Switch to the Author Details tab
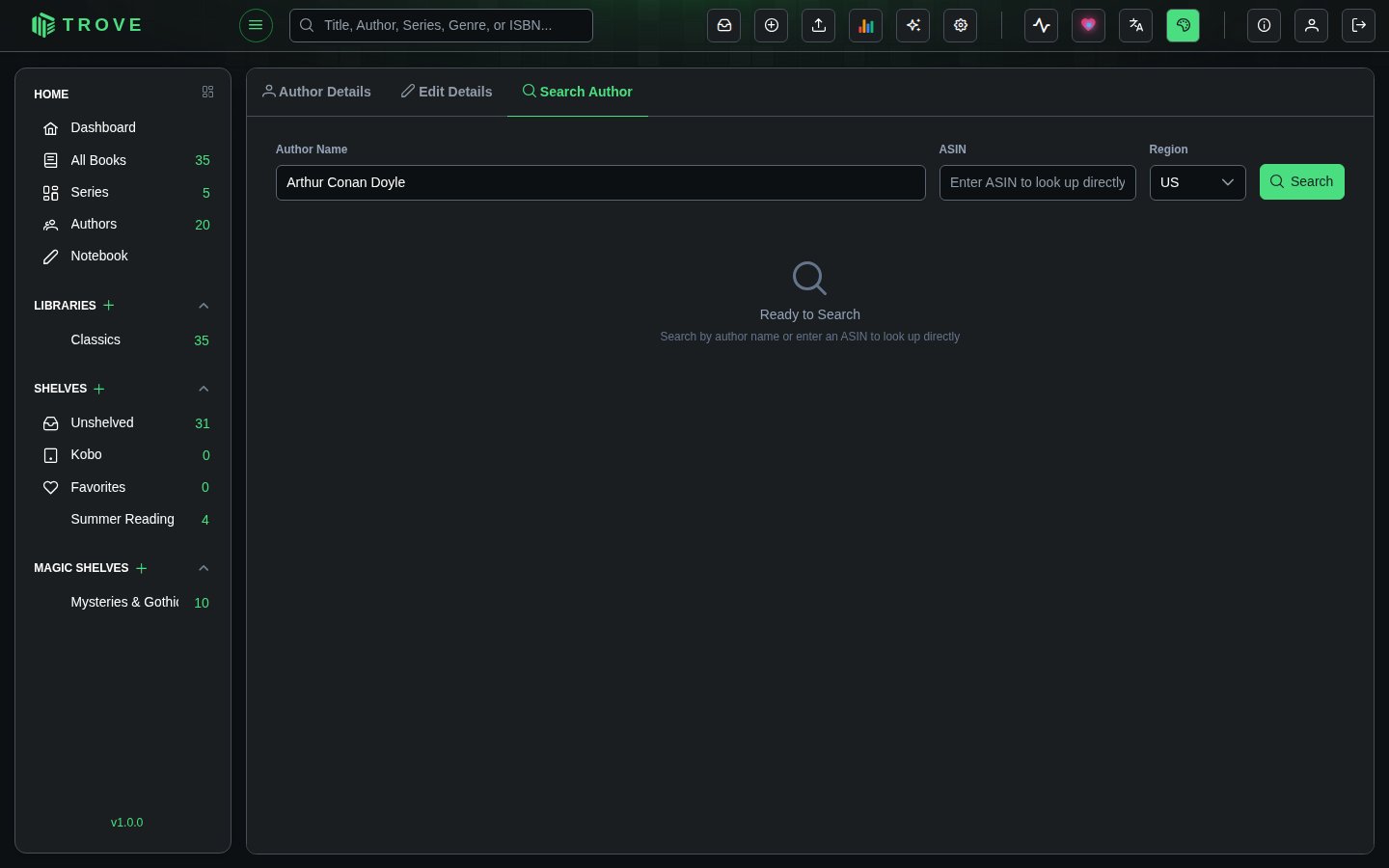The height and width of the screenshot is (868, 1389). pyautogui.click(x=316, y=92)
